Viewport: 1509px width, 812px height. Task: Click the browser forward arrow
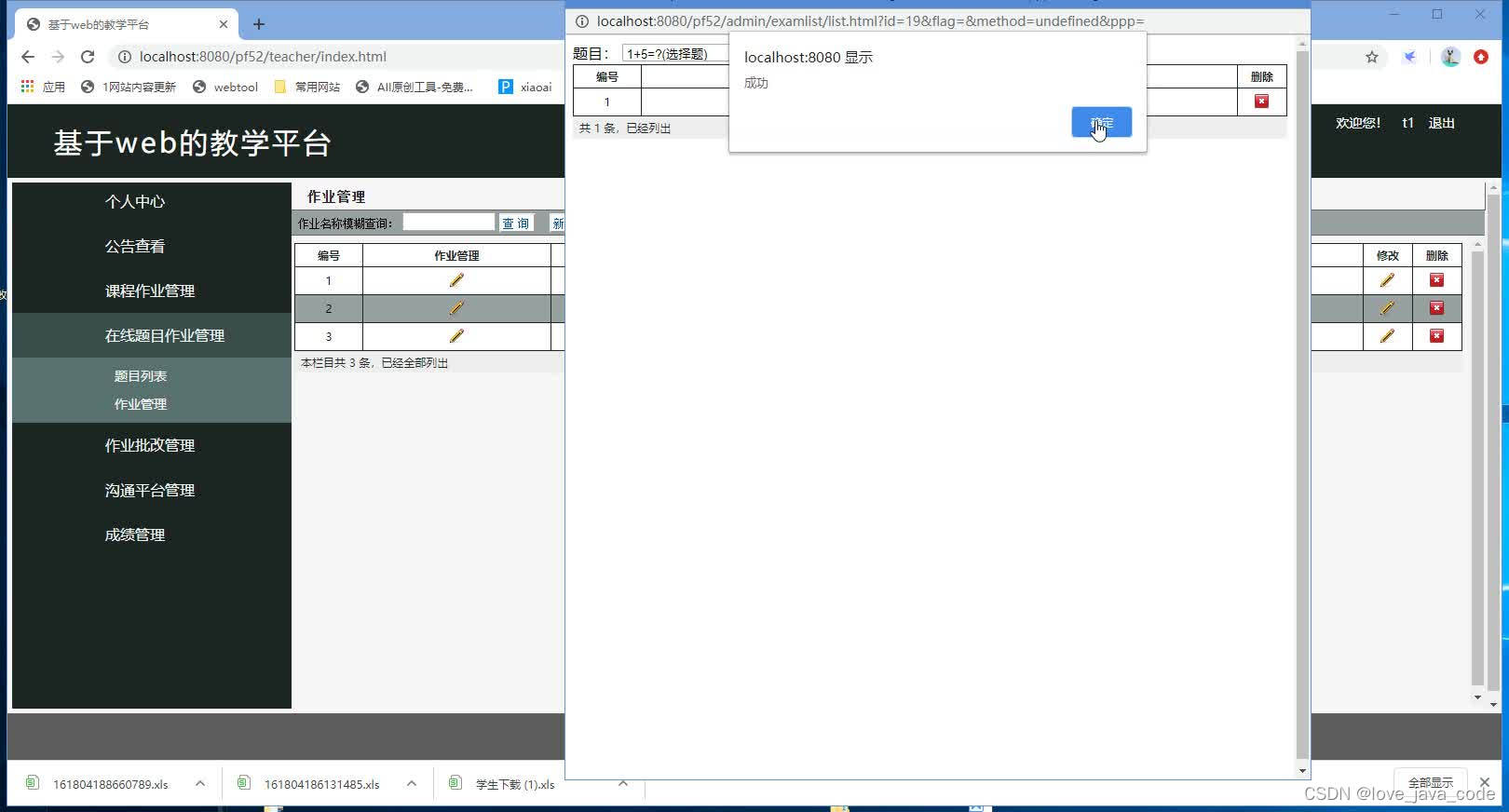coord(58,57)
